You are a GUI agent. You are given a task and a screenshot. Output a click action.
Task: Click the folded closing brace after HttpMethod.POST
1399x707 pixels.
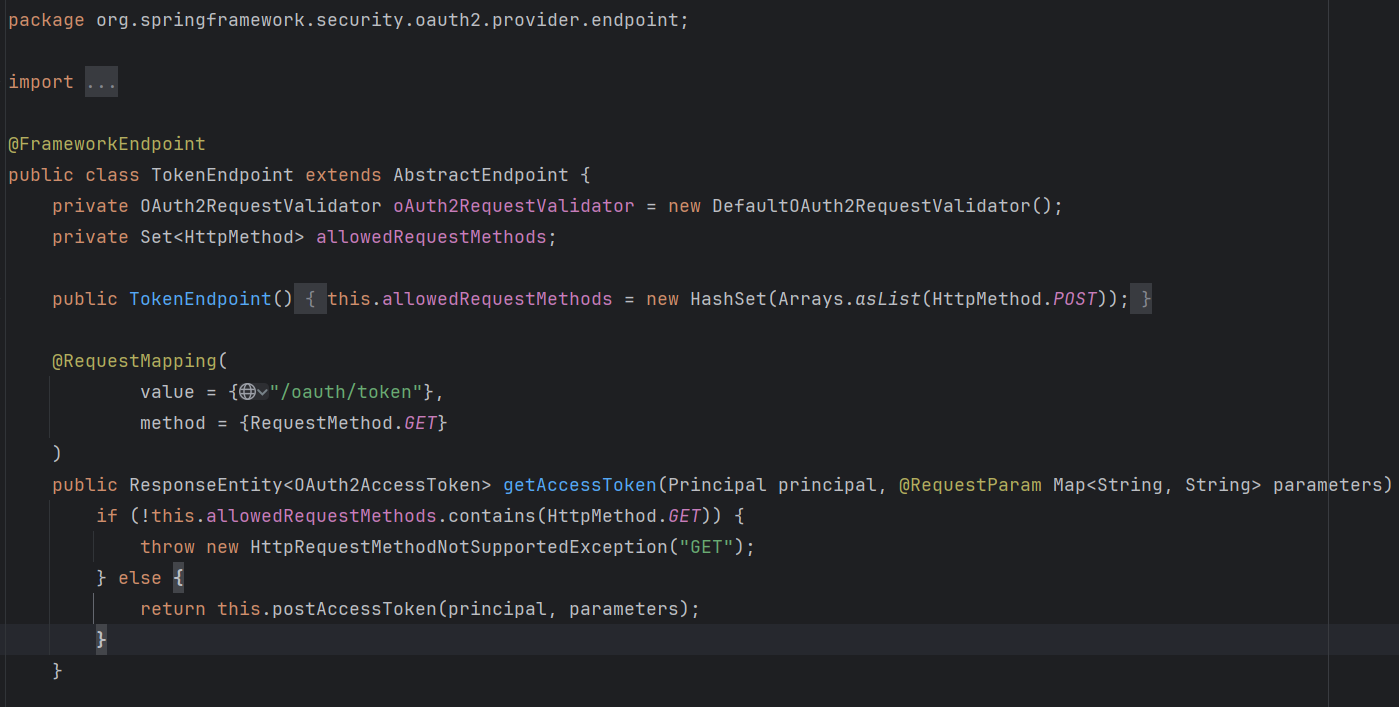click(1141, 299)
